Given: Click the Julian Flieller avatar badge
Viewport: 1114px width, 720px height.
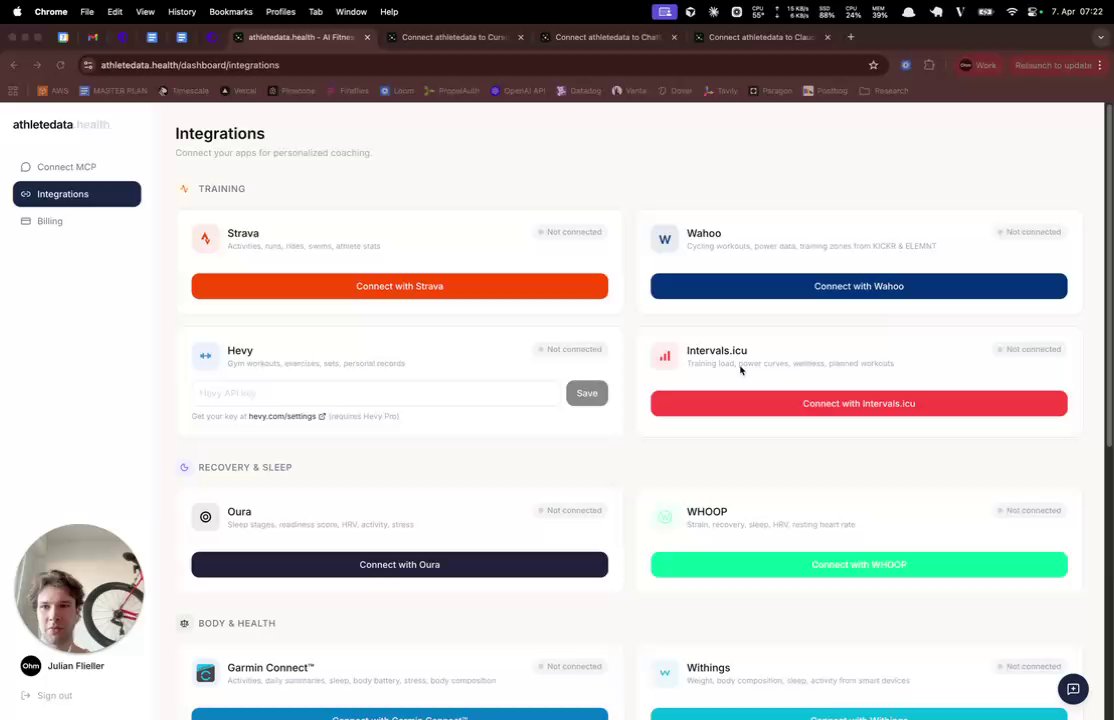Looking at the screenshot, I should 31,666.
